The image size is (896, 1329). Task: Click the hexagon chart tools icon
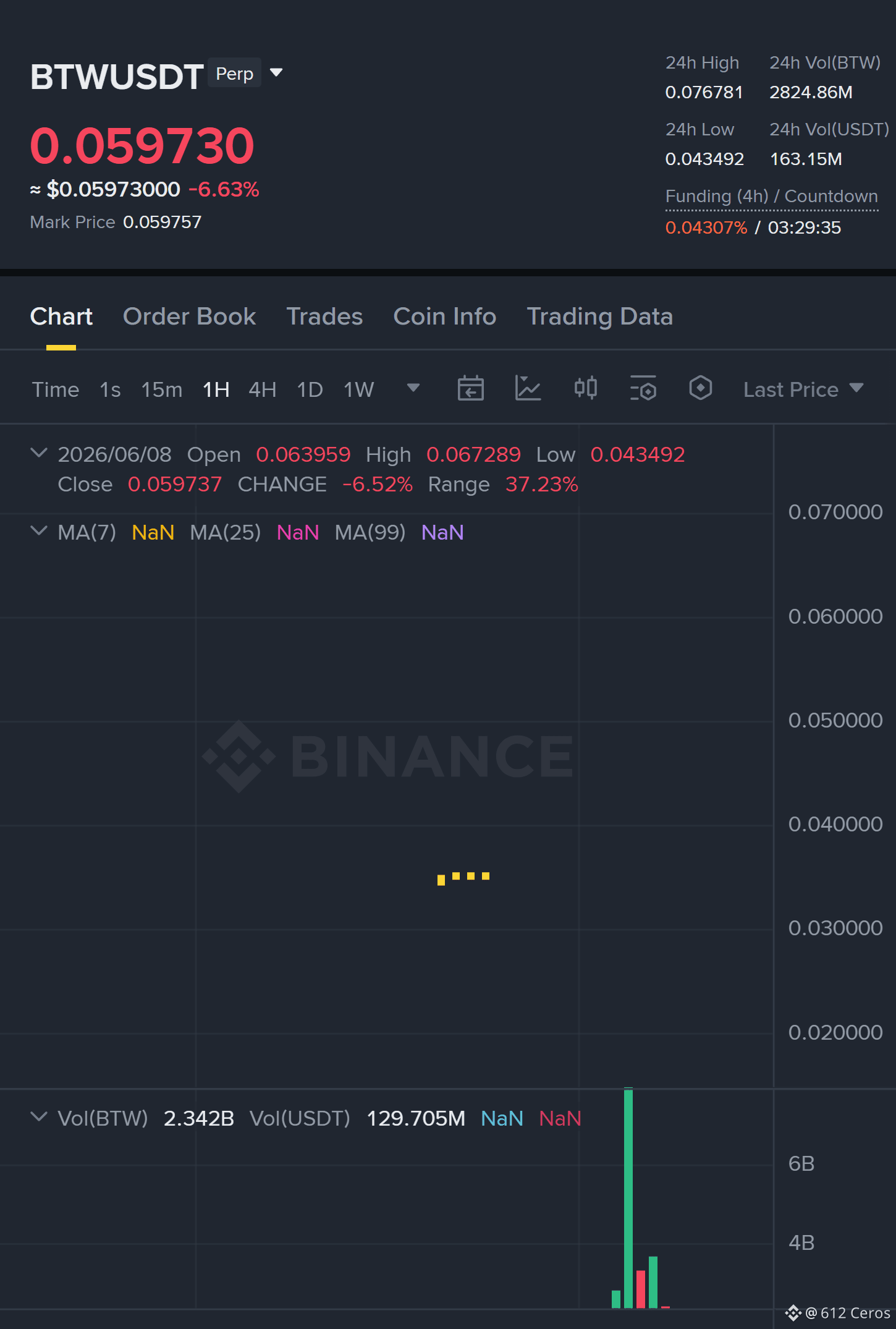tap(700, 389)
